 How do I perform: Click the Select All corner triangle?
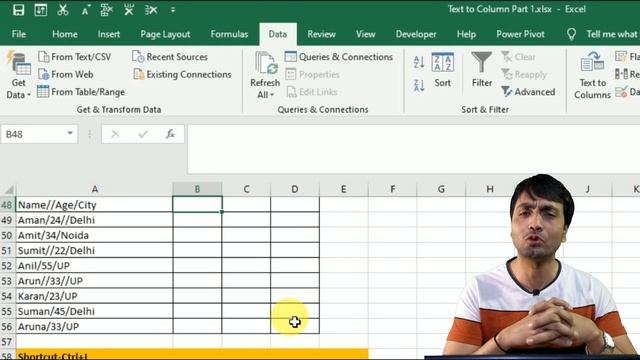[x=8, y=189]
